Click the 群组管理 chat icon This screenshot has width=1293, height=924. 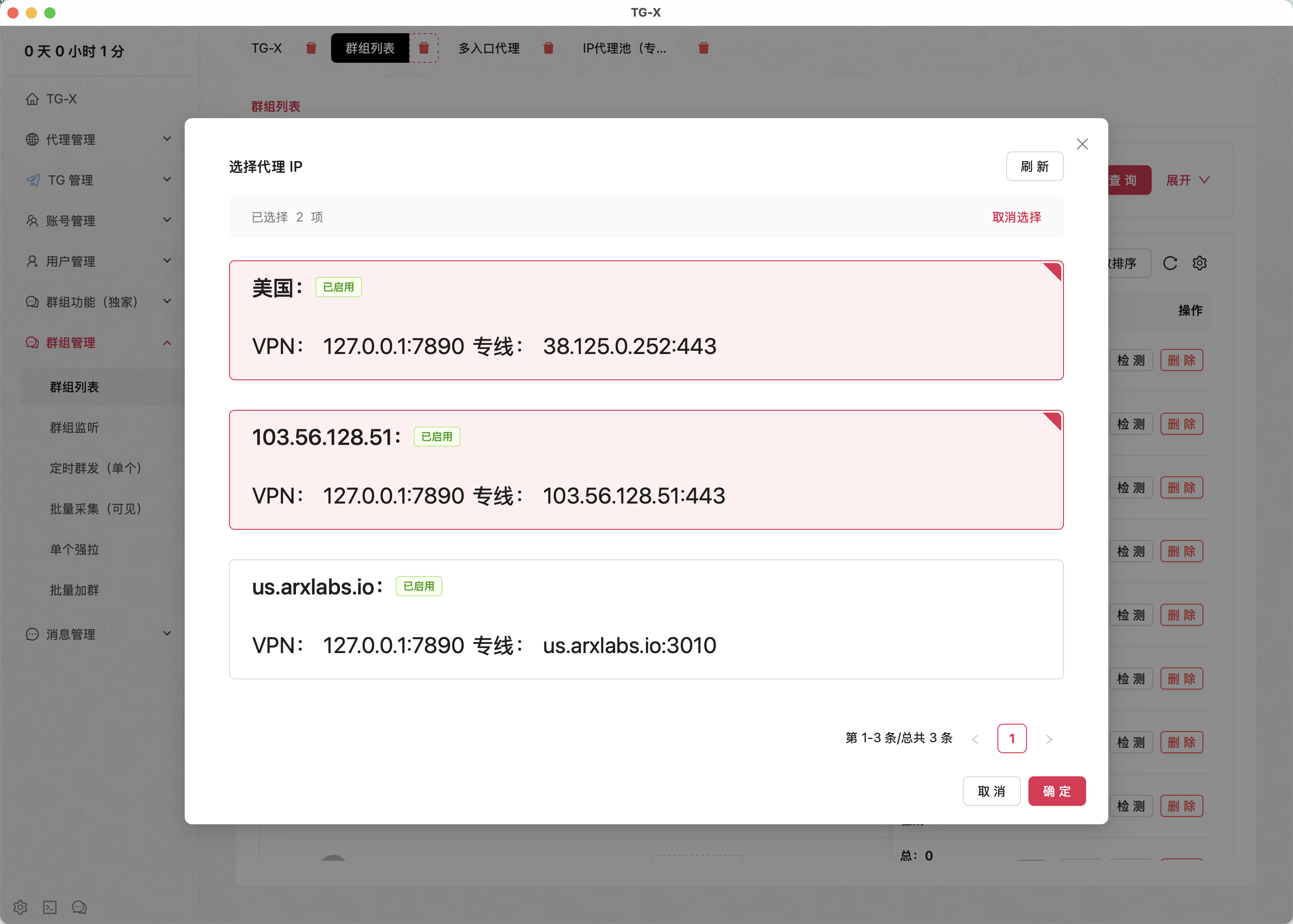[x=32, y=342]
